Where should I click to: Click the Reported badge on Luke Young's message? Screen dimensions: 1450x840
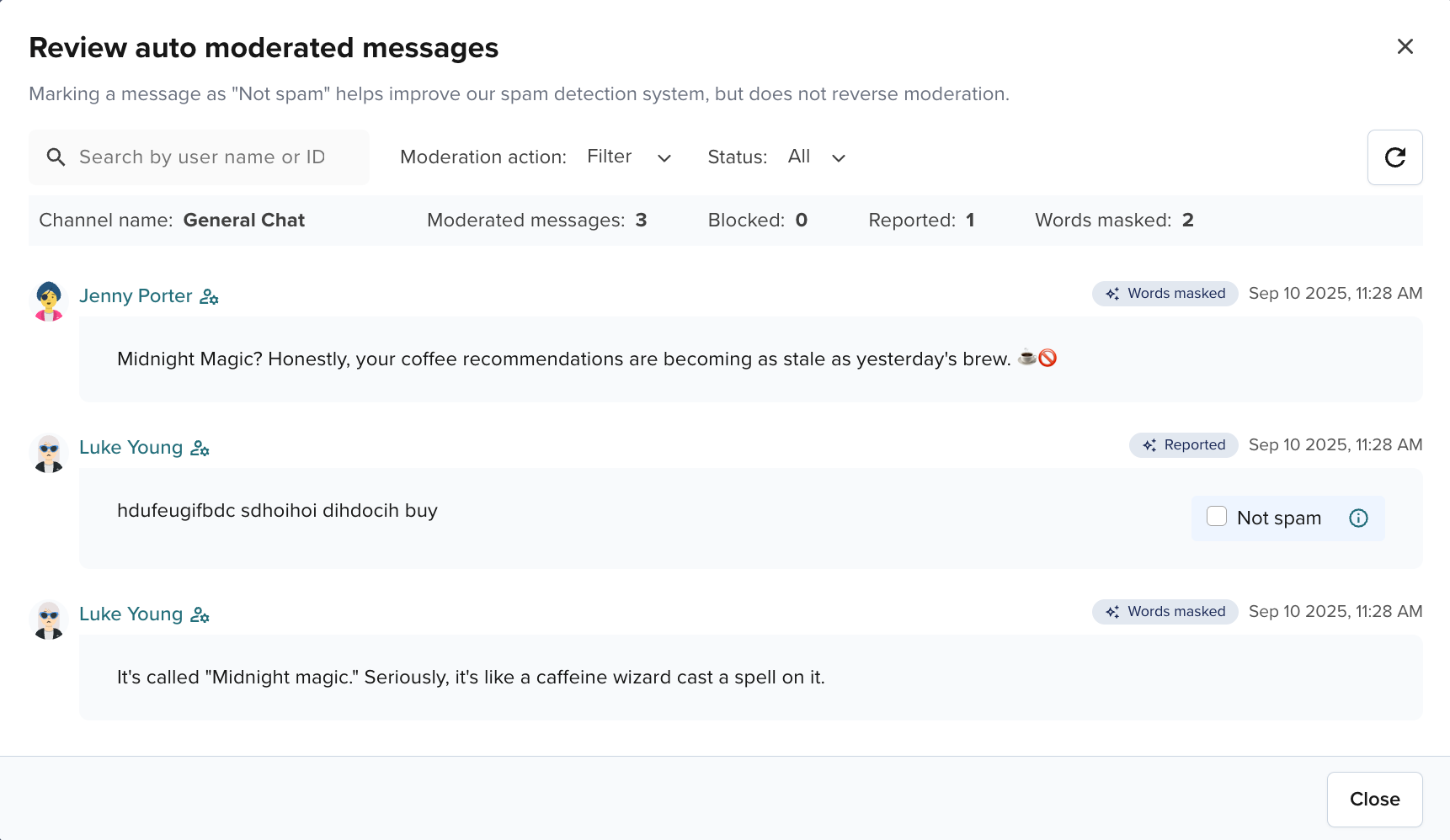(1183, 444)
